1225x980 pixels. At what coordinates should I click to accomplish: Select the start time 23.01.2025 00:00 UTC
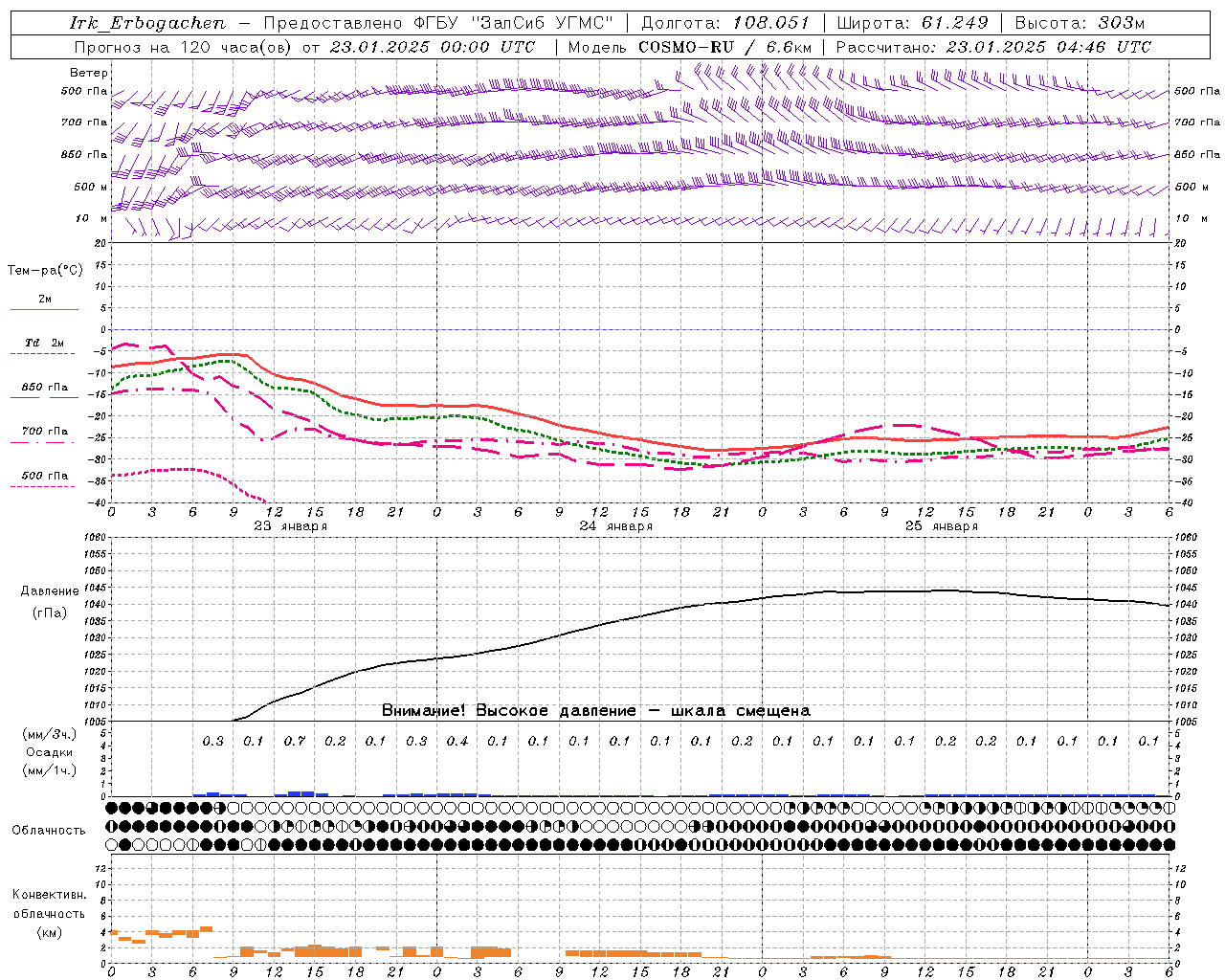click(x=432, y=47)
